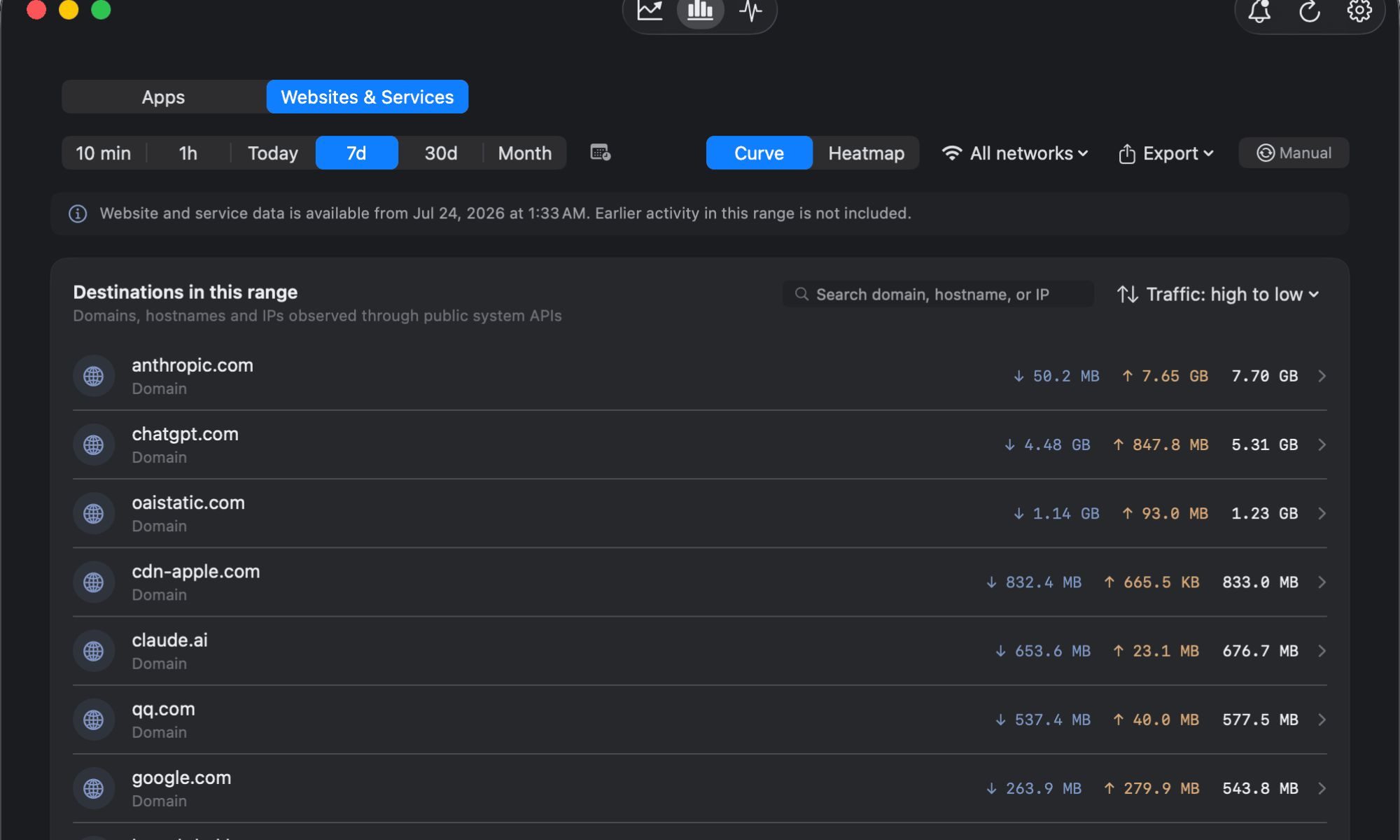This screenshot has height=840, width=1400.
Task: Select the 7d time range
Action: click(357, 153)
